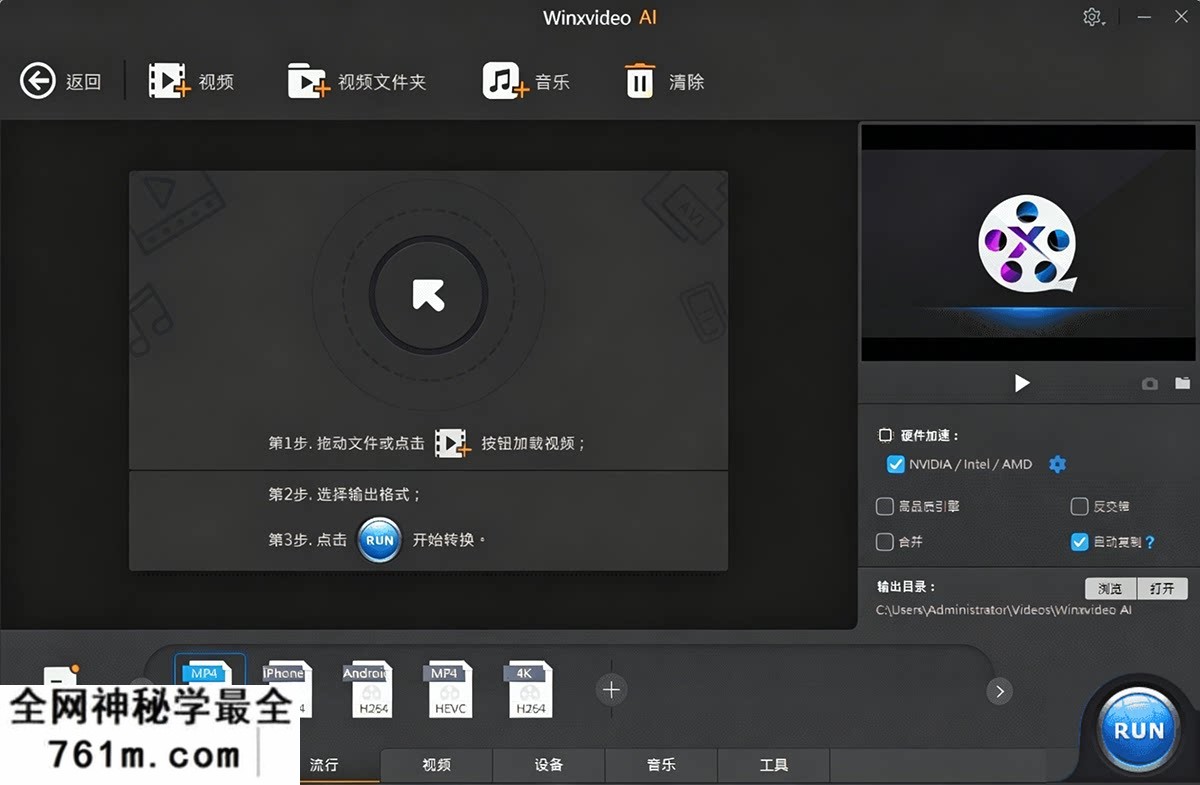Click the 返回 back arrow button

coord(61,81)
